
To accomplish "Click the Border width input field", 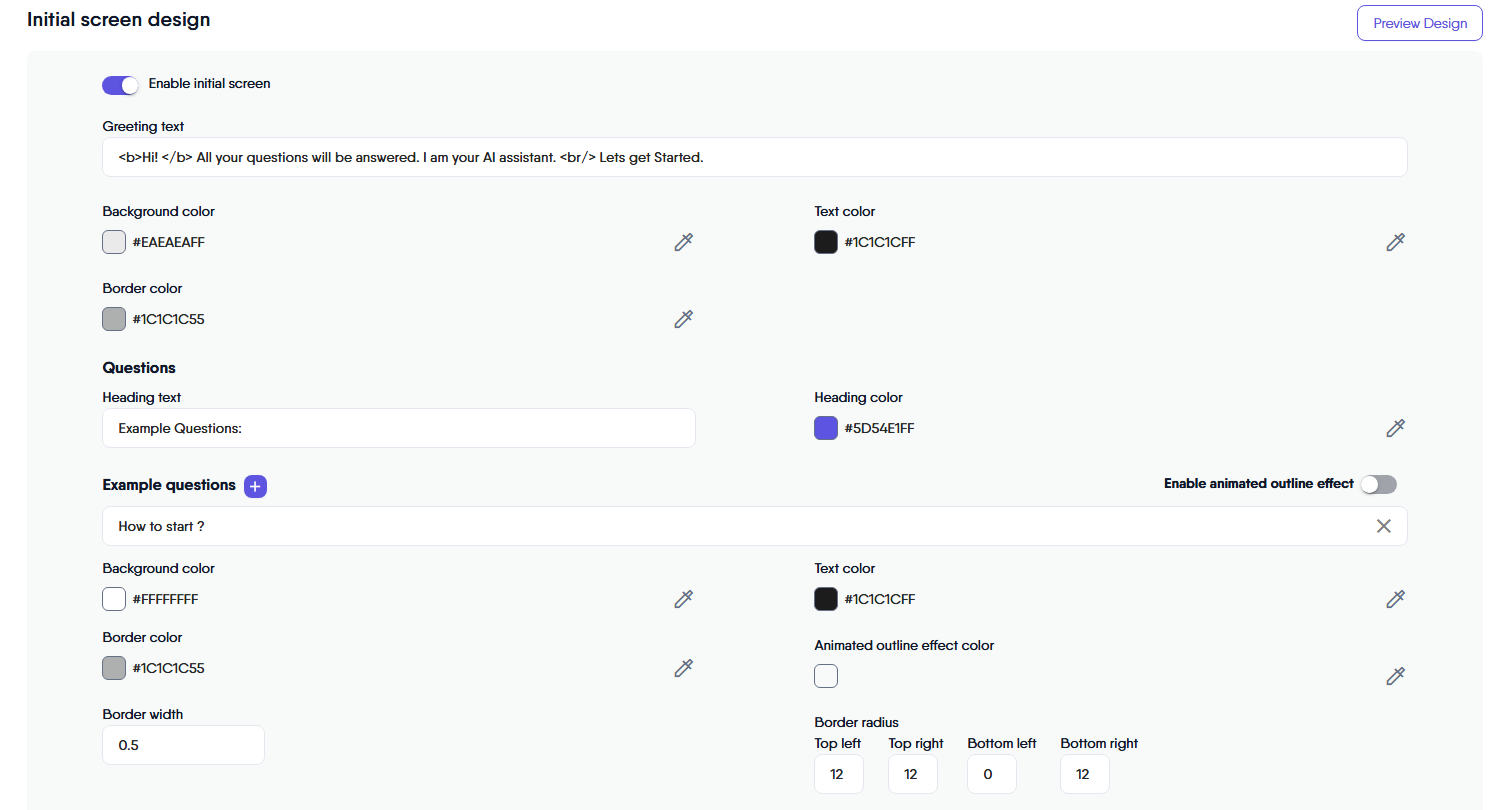I will (x=183, y=745).
